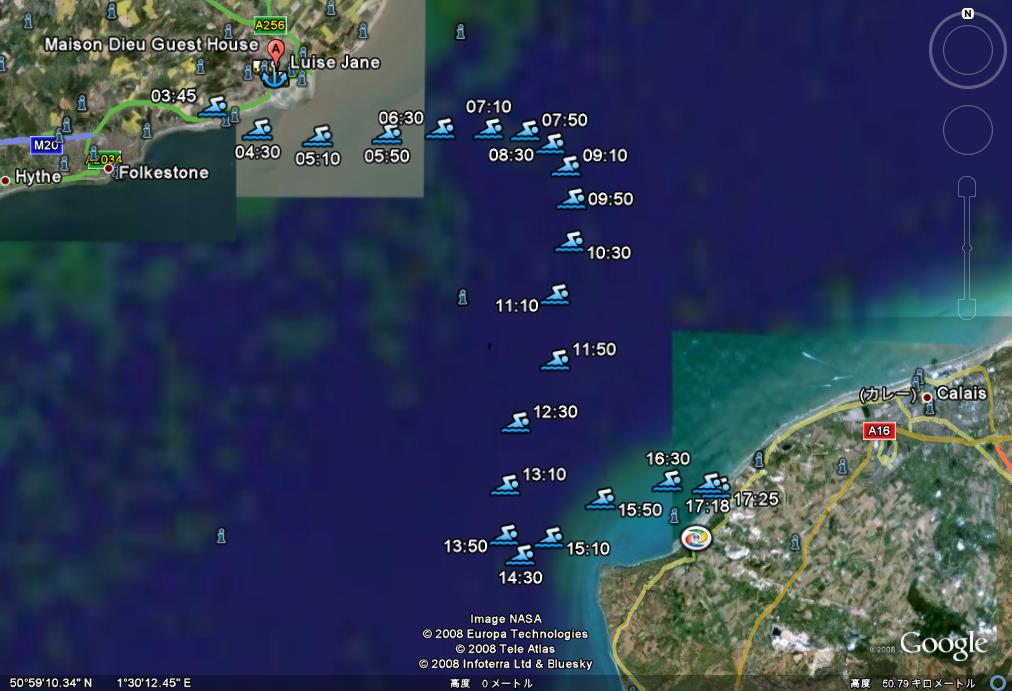Click the 16:30 swimmer placemark
This screenshot has height=691, width=1012.
tap(667, 481)
